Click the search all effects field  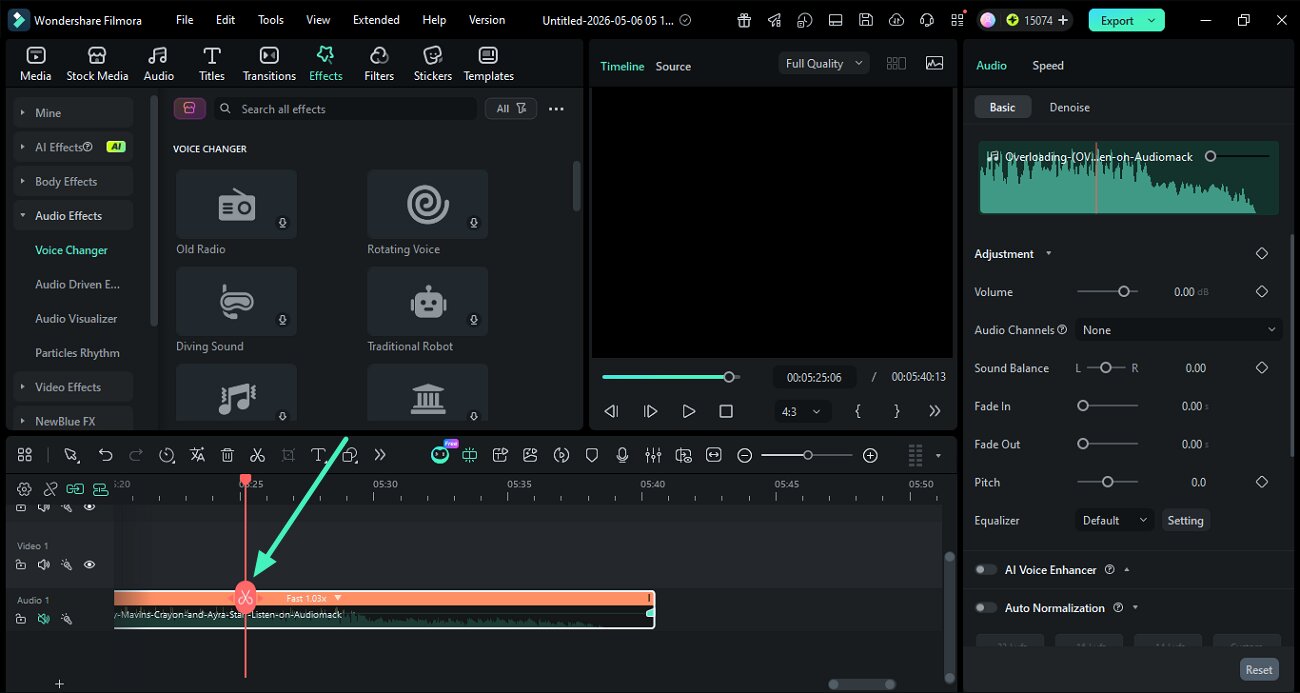coord(345,109)
